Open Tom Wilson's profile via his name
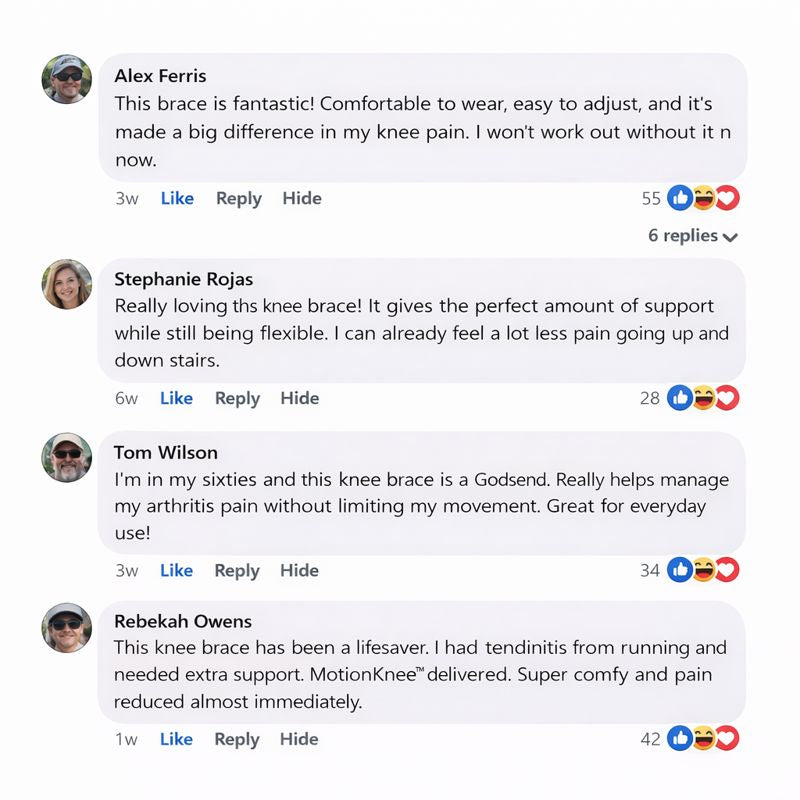800x800 pixels. click(165, 452)
